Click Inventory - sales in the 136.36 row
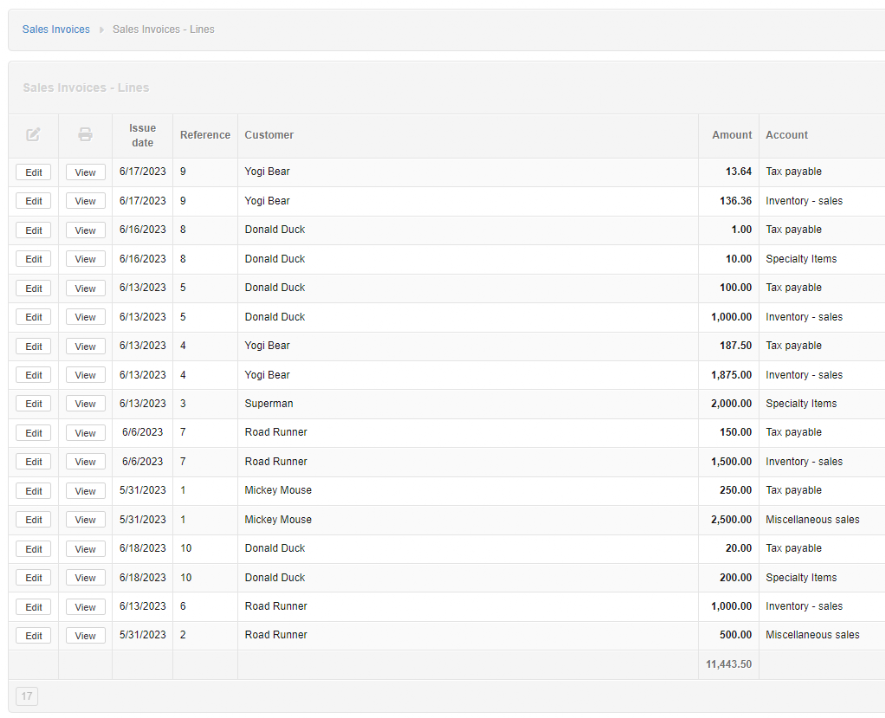The height and width of the screenshot is (718, 885). [x=804, y=201]
